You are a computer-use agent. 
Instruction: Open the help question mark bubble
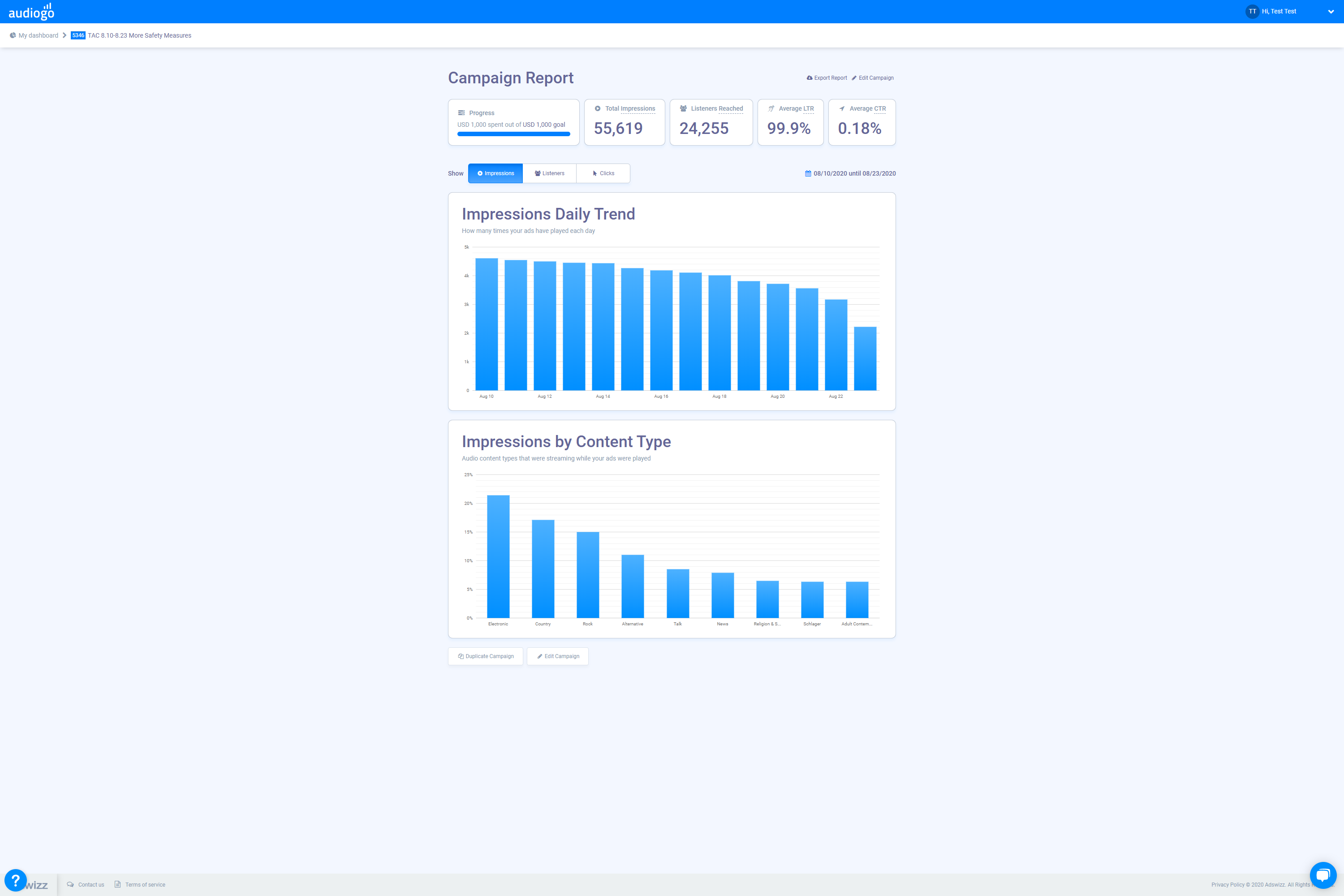pyautogui.click(x=15, y=881)
